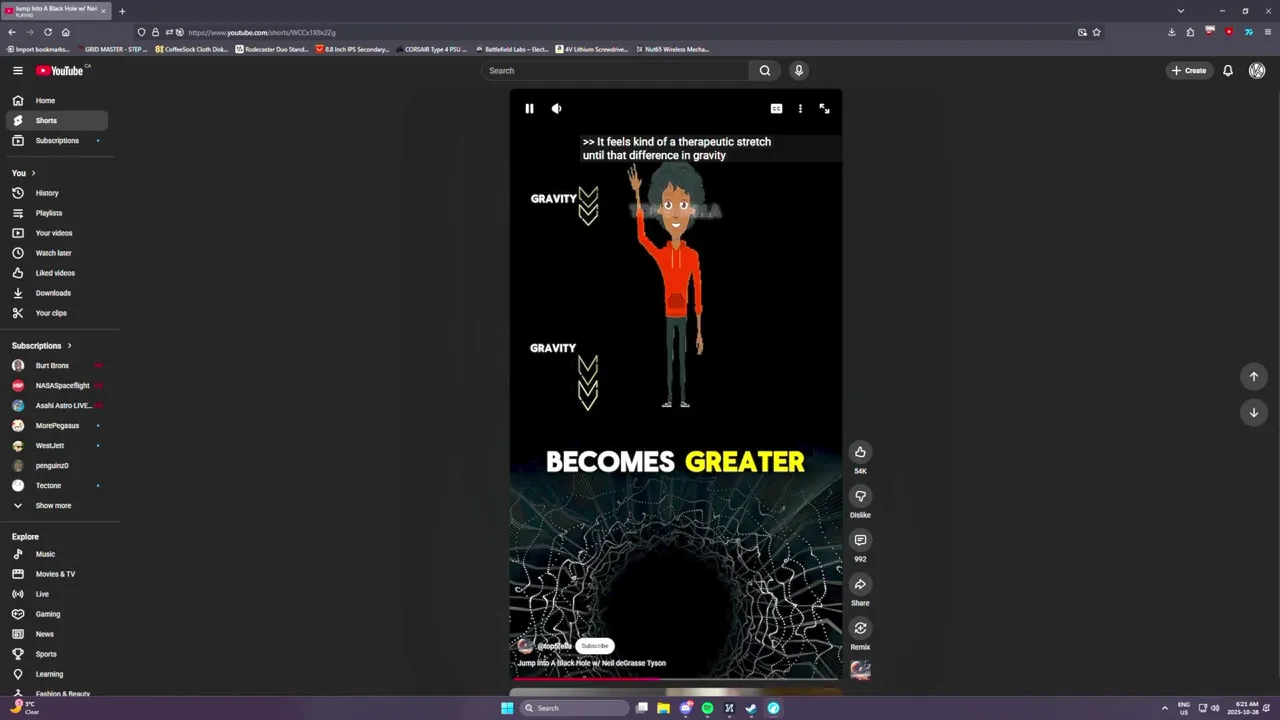This screenshot has height=720, width=1280.
Task: Open penguinz0 channel subscription
Action: tap(57, 465)
